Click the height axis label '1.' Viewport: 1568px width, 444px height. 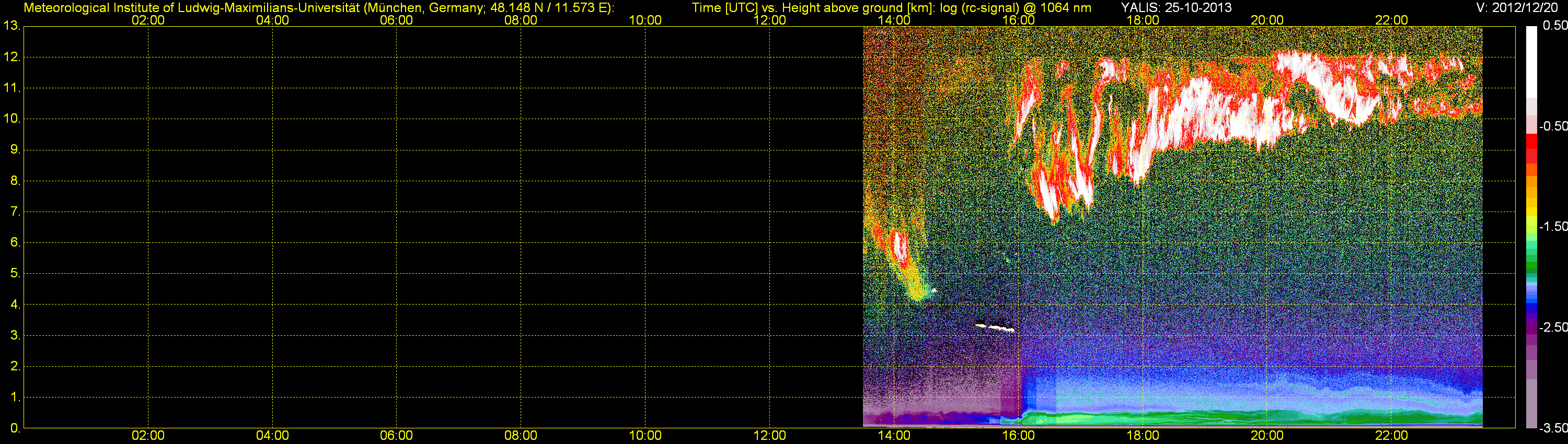tap(15, 396)
